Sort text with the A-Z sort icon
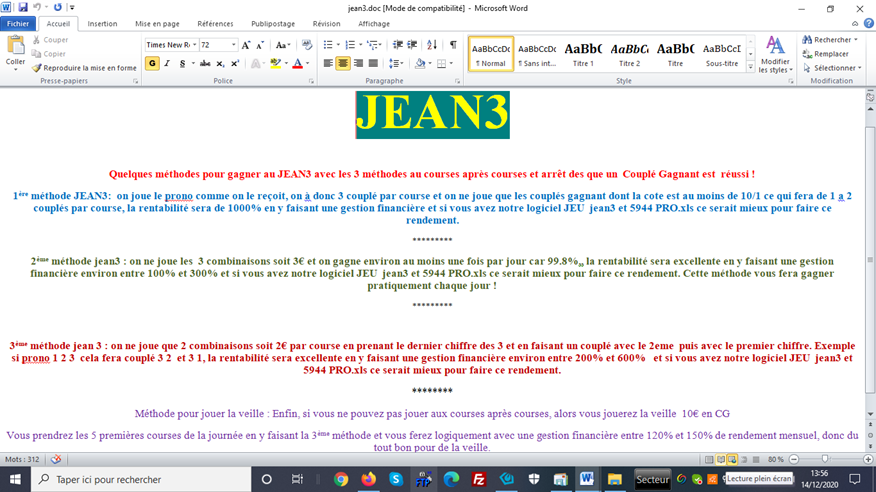 pos(432,45)
